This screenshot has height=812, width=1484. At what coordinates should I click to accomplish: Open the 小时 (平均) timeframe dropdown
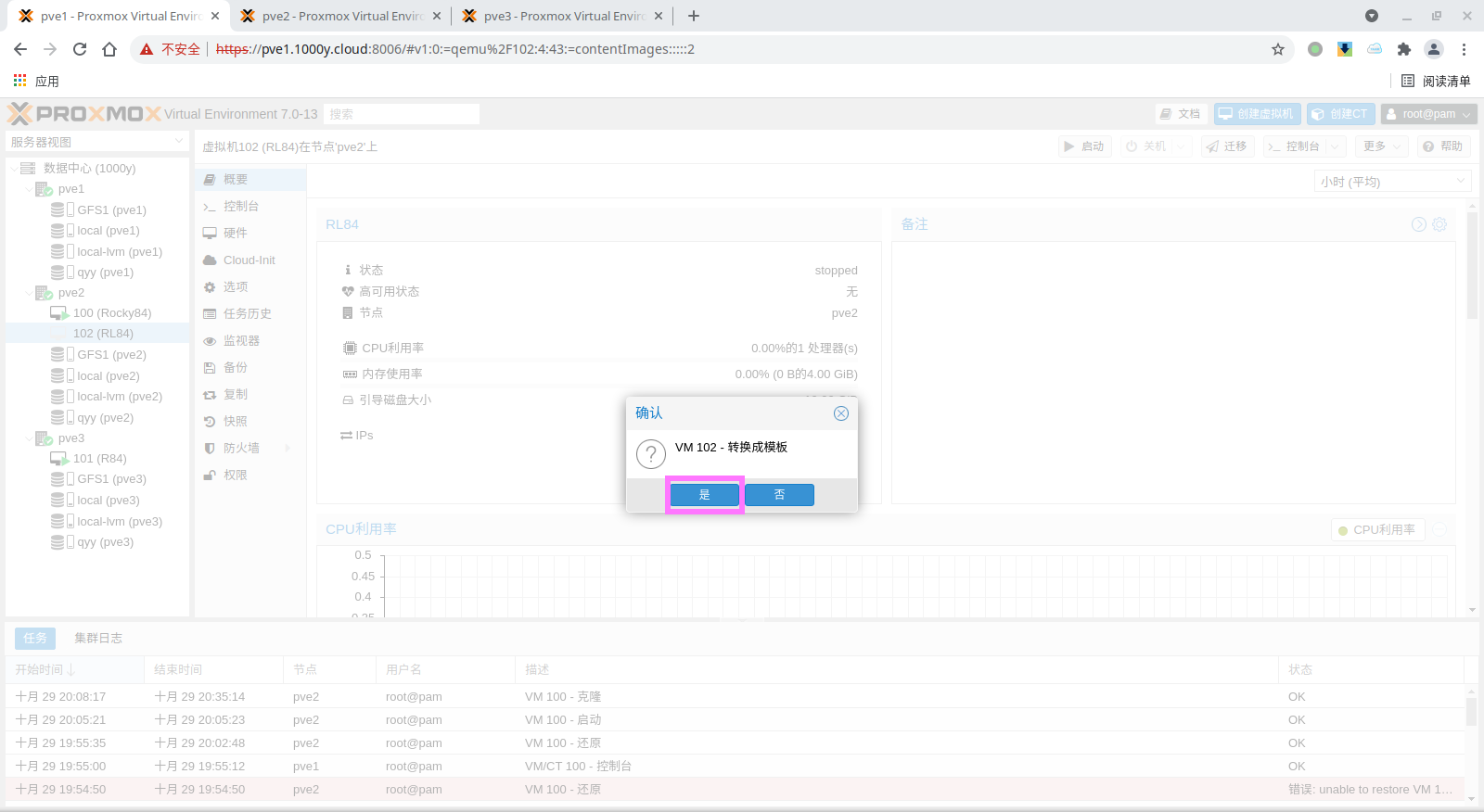[x=1393, y=182]
